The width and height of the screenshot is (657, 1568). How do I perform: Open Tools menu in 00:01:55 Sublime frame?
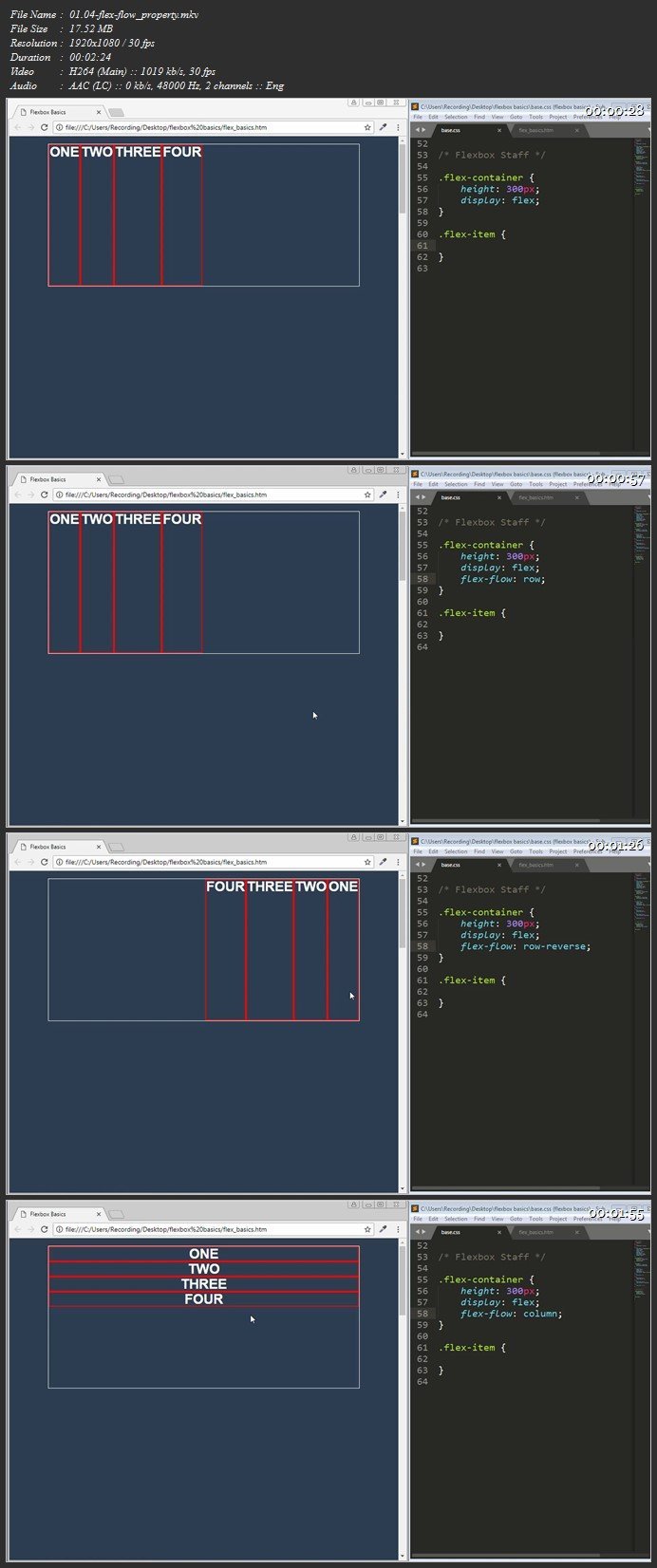(536, 1219)
